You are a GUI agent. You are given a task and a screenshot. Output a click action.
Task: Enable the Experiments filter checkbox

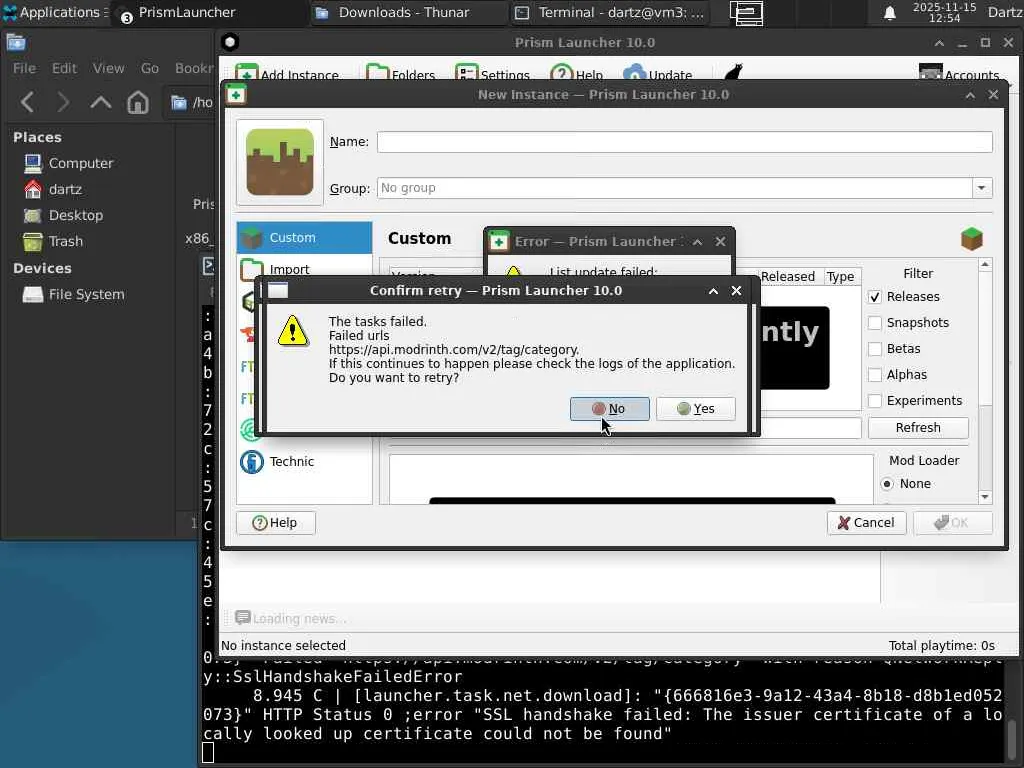coord(874,401)
